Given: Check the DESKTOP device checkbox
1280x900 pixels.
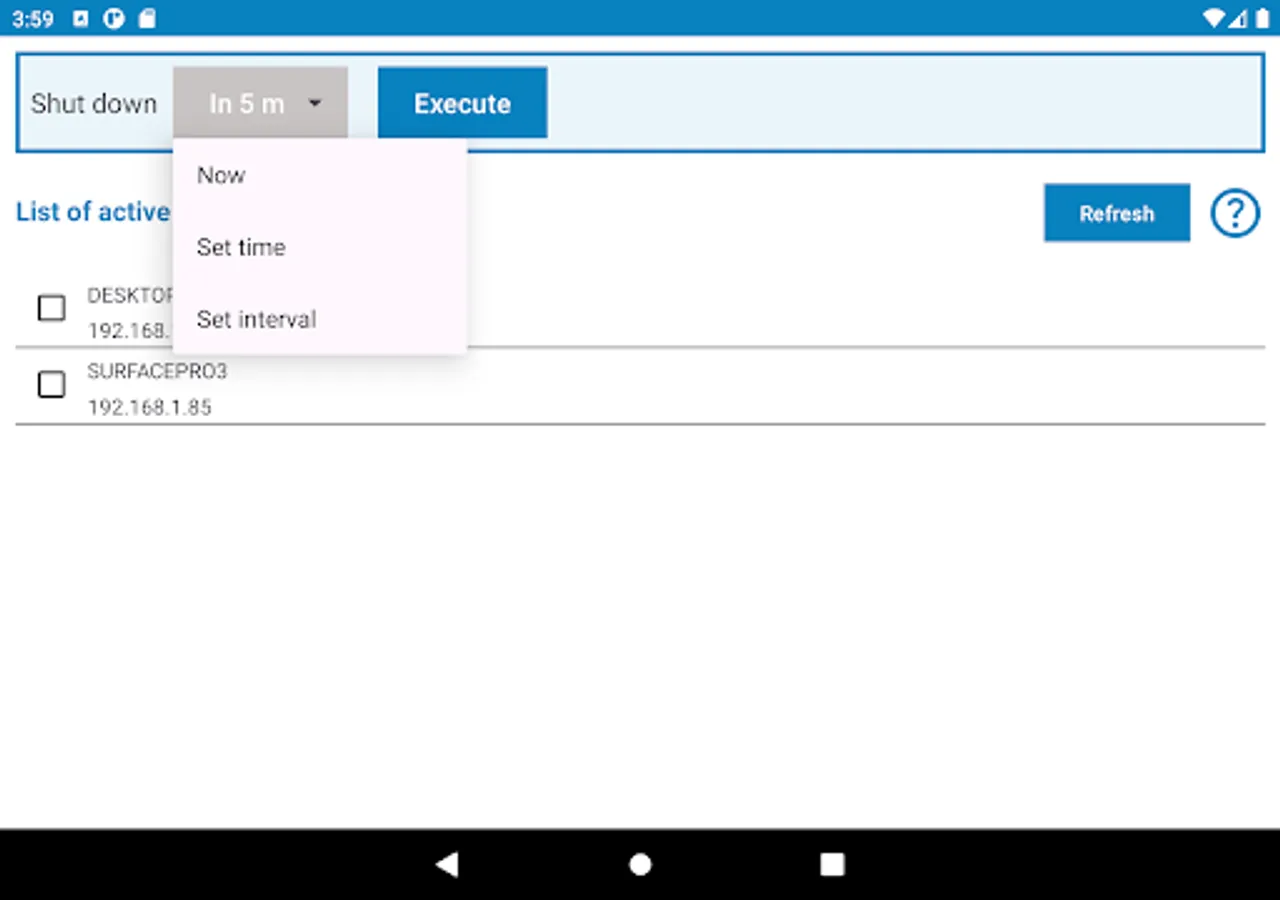Looking at the screenshot, I should (51, 308).
